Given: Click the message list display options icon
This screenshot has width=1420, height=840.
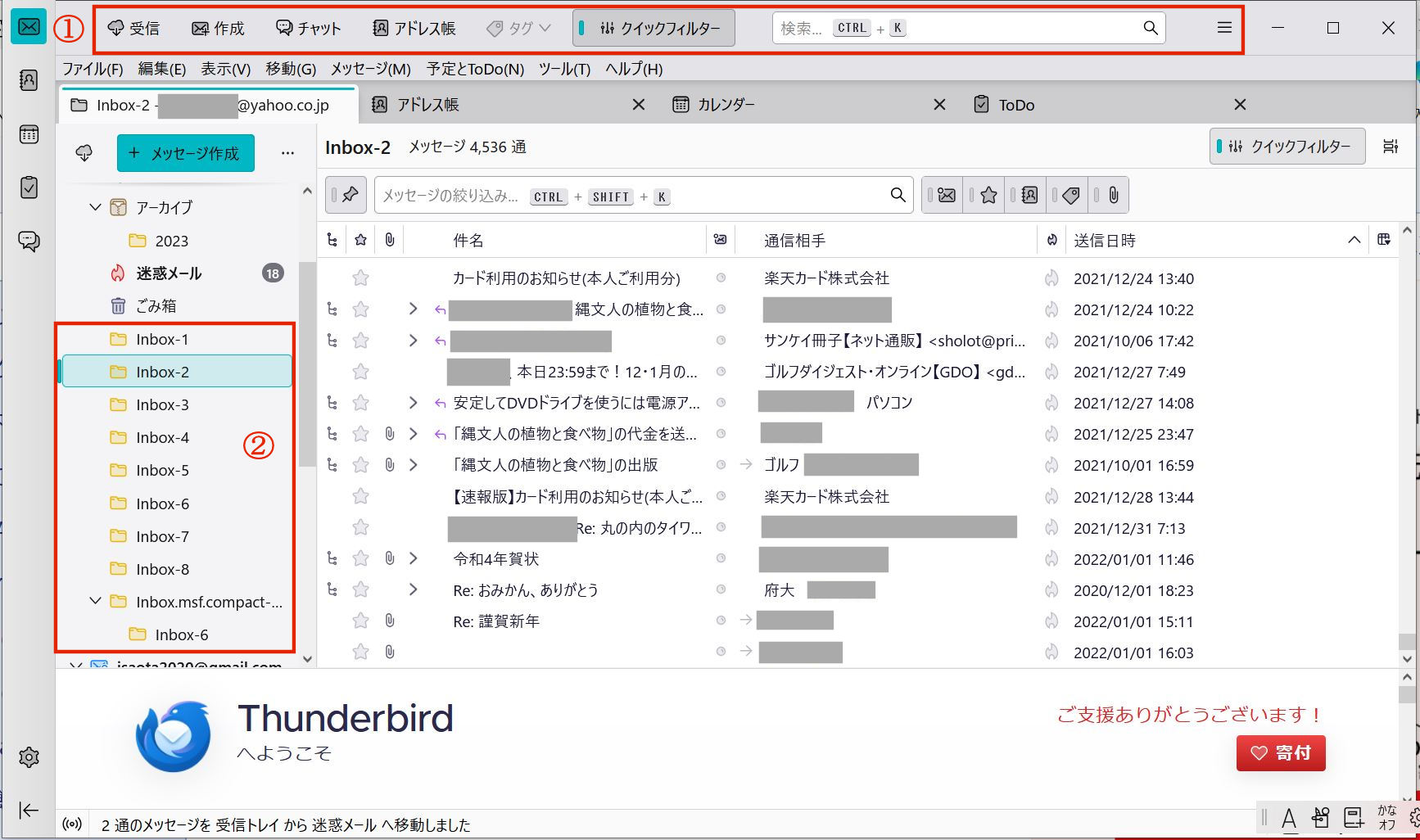Looking at the screenshot, I should [1391, 147].
